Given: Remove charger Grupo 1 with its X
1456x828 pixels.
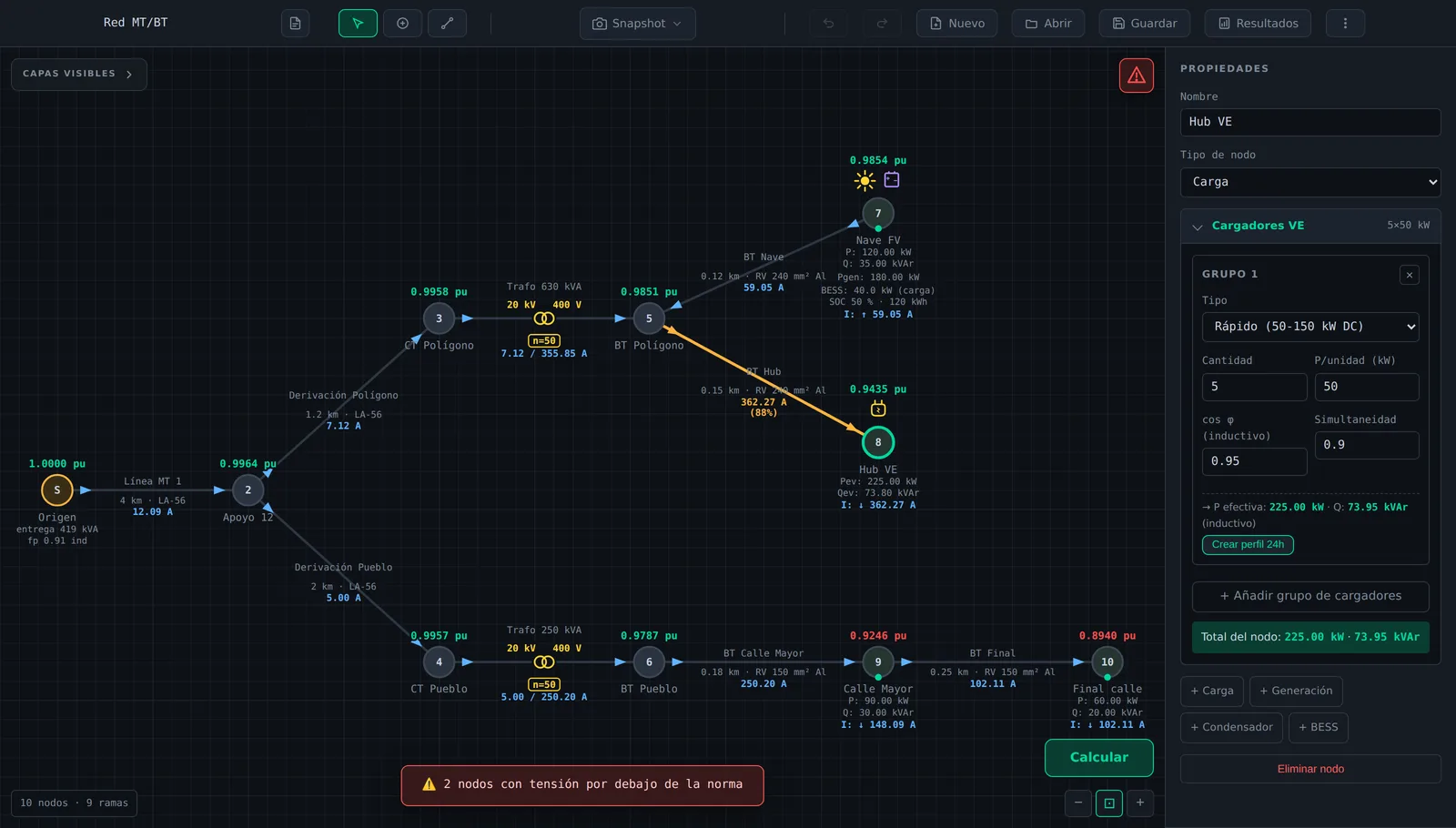Looking at the screenshot, I should (x=1409, y=275).
